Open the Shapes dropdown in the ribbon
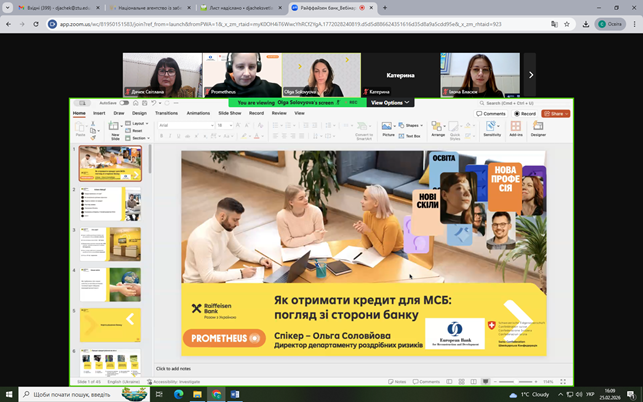This screenshot has height=402, width=643. tap(413, 125)
